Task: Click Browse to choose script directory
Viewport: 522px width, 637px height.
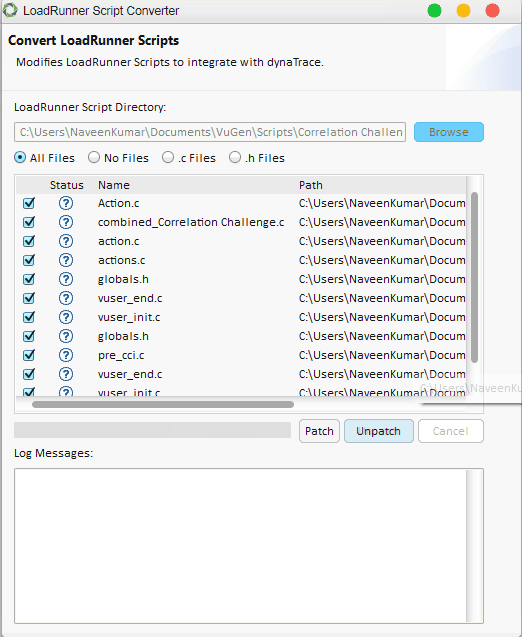Action: tap(448, 132)
